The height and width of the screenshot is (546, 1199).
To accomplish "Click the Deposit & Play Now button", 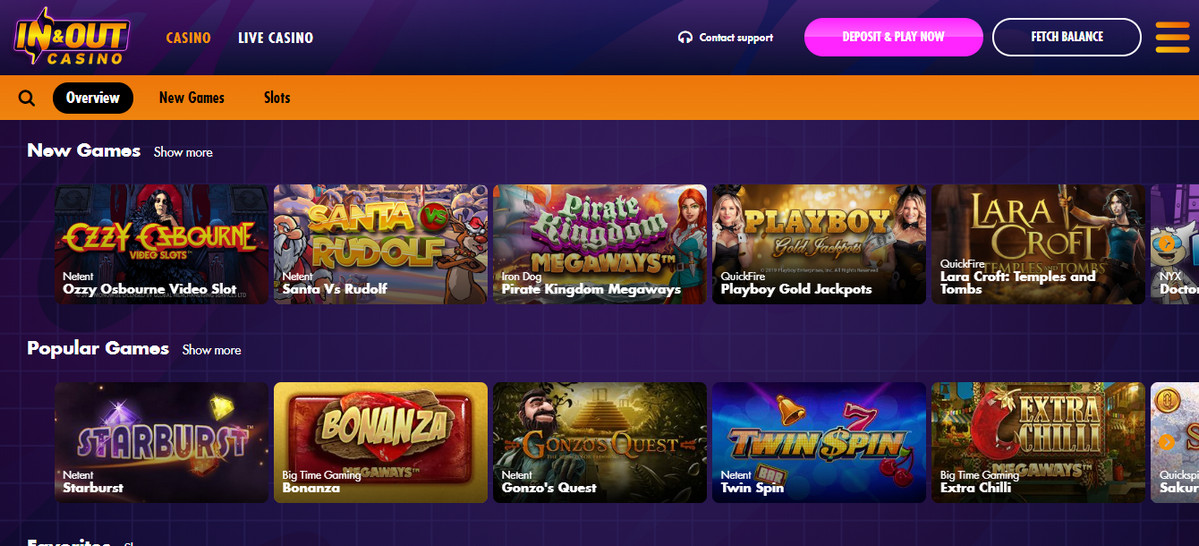I will click(x=893, y=37).
